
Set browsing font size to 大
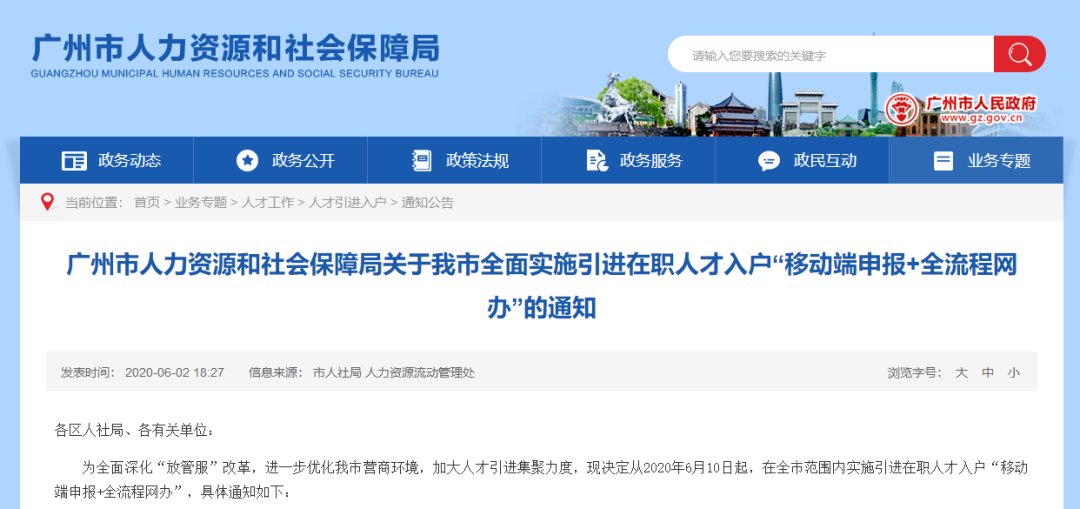[x=962, y=373]
